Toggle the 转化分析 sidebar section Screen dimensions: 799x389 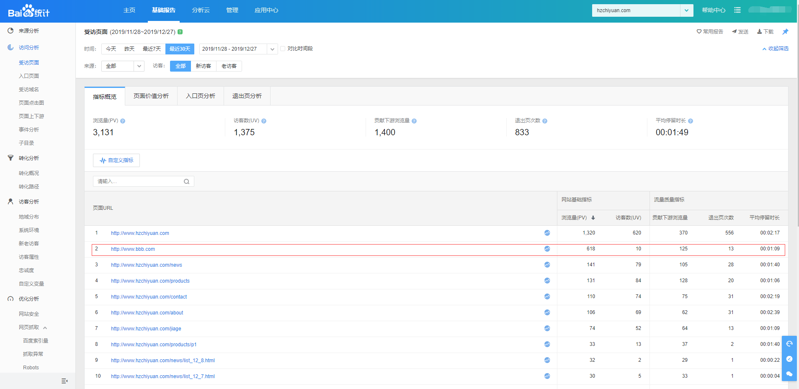(29, 158)
